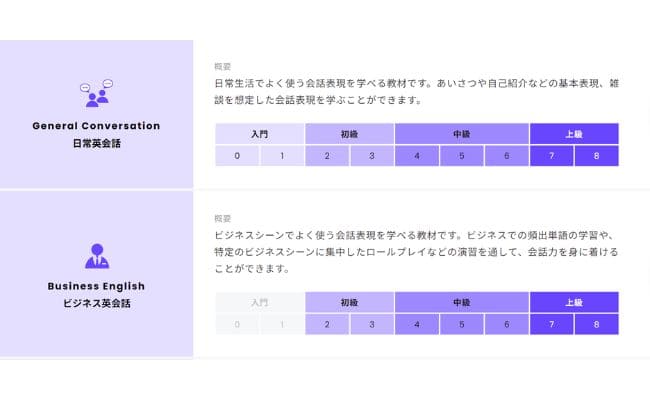Click disabled level 0 in Business English

point(237,324)
